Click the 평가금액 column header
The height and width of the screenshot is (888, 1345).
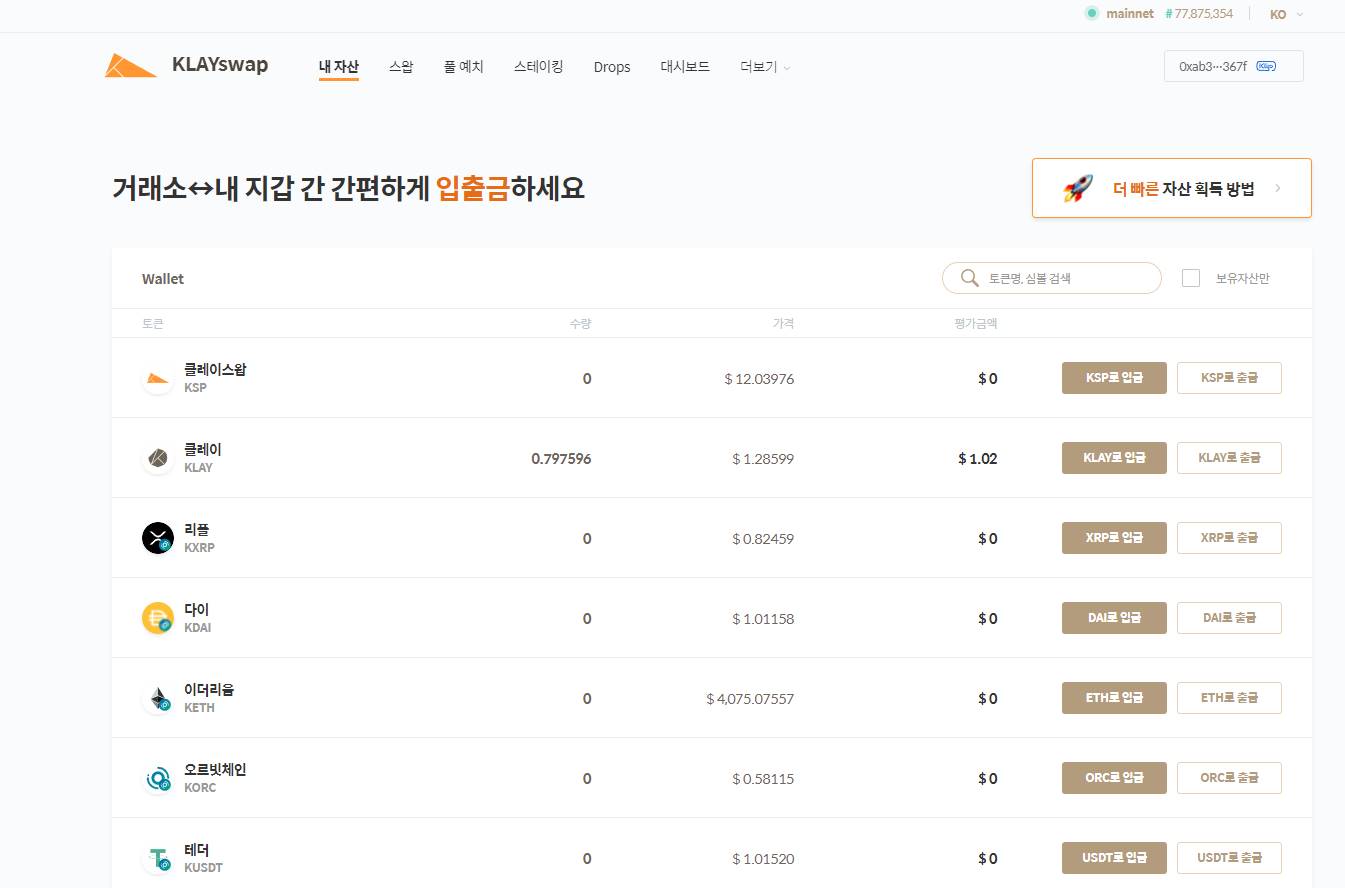[x=975, y=324]
